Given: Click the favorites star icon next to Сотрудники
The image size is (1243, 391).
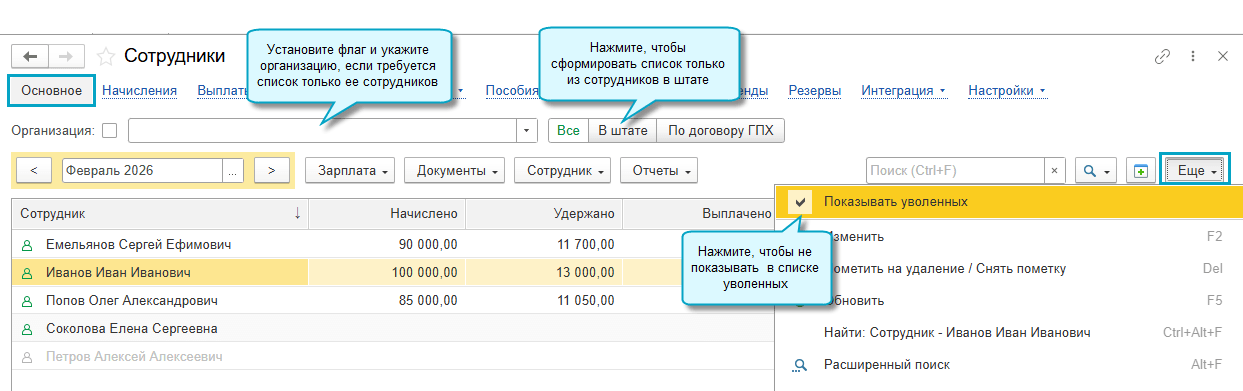Looking at the screenshot, I should 106,56.
